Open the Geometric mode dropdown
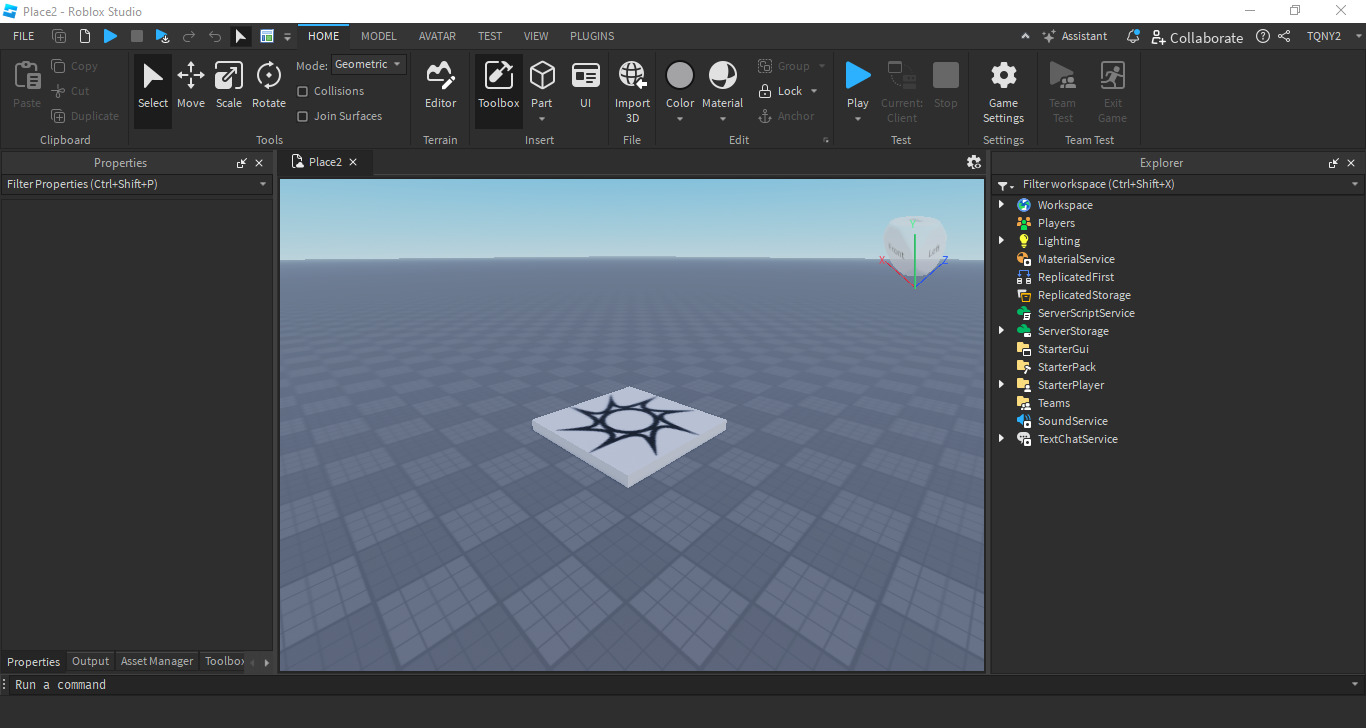 (x=369, y=64)
